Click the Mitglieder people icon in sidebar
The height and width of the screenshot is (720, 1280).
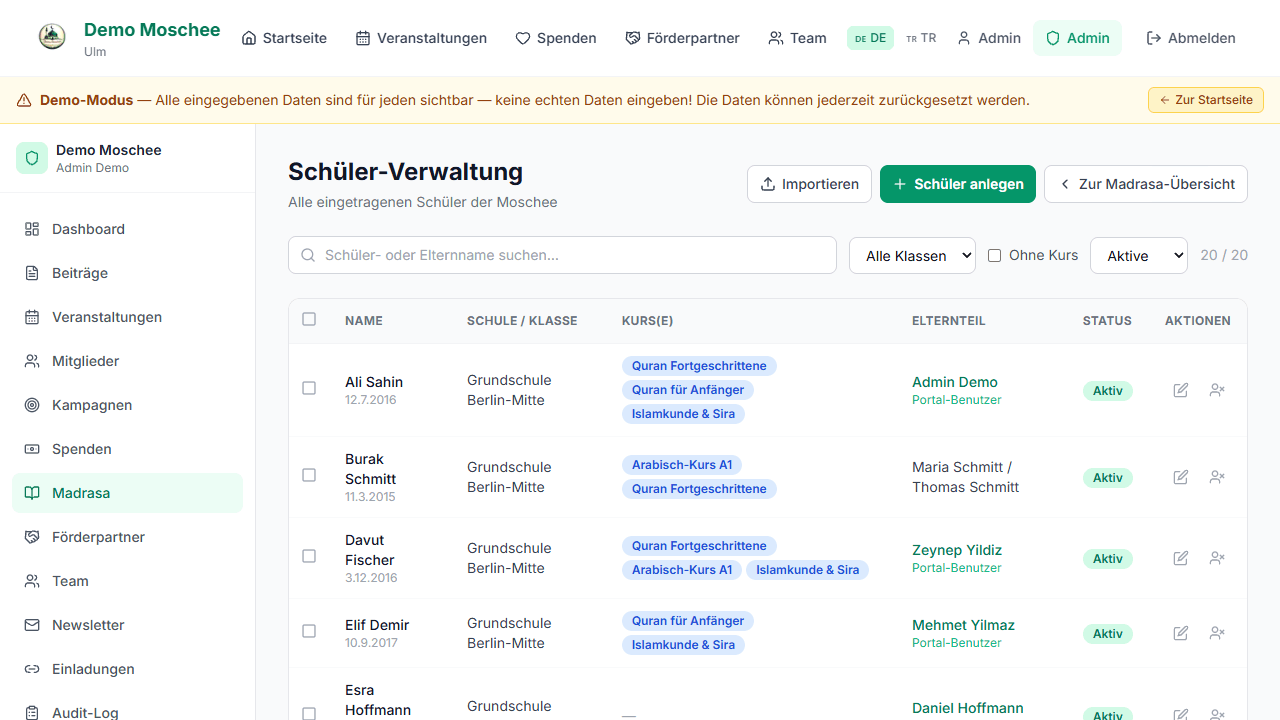(32, 361)
